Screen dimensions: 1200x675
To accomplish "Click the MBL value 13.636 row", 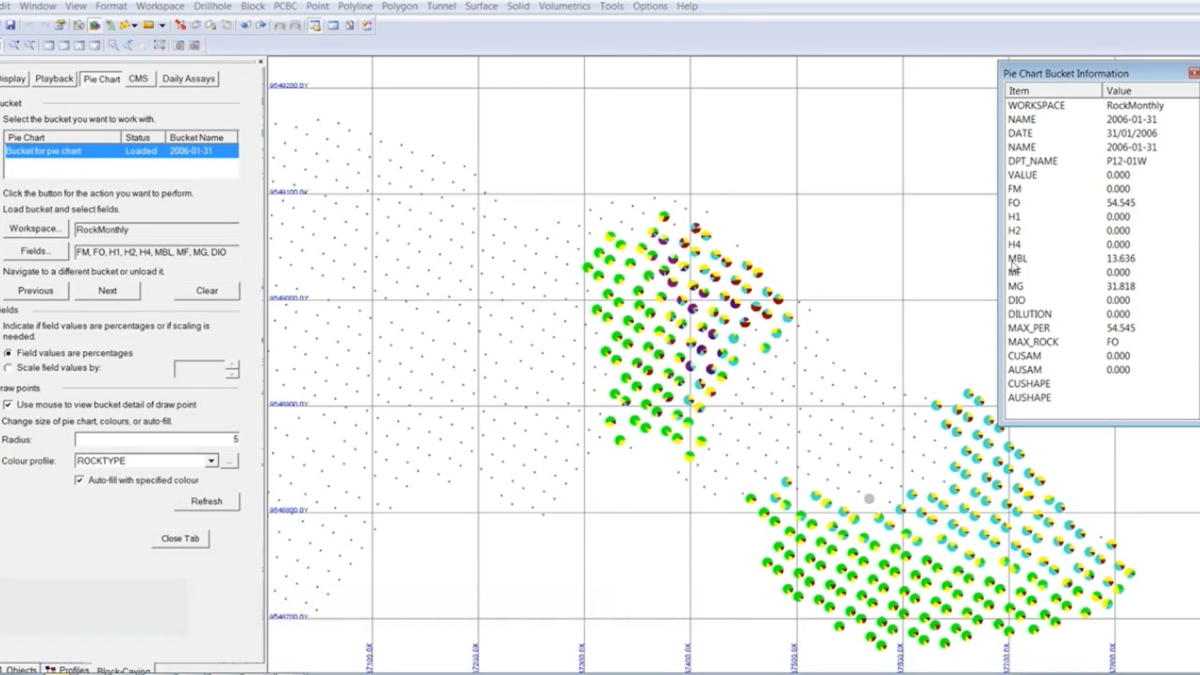I will point(1101,258).
